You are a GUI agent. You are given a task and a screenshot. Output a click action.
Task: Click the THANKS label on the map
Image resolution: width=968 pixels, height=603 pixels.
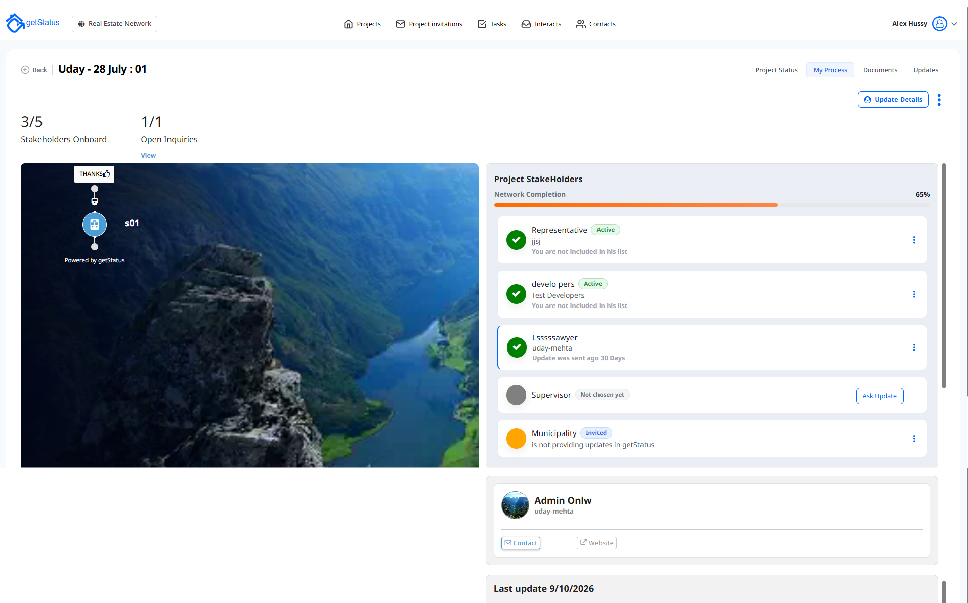[x=94, y=174]
